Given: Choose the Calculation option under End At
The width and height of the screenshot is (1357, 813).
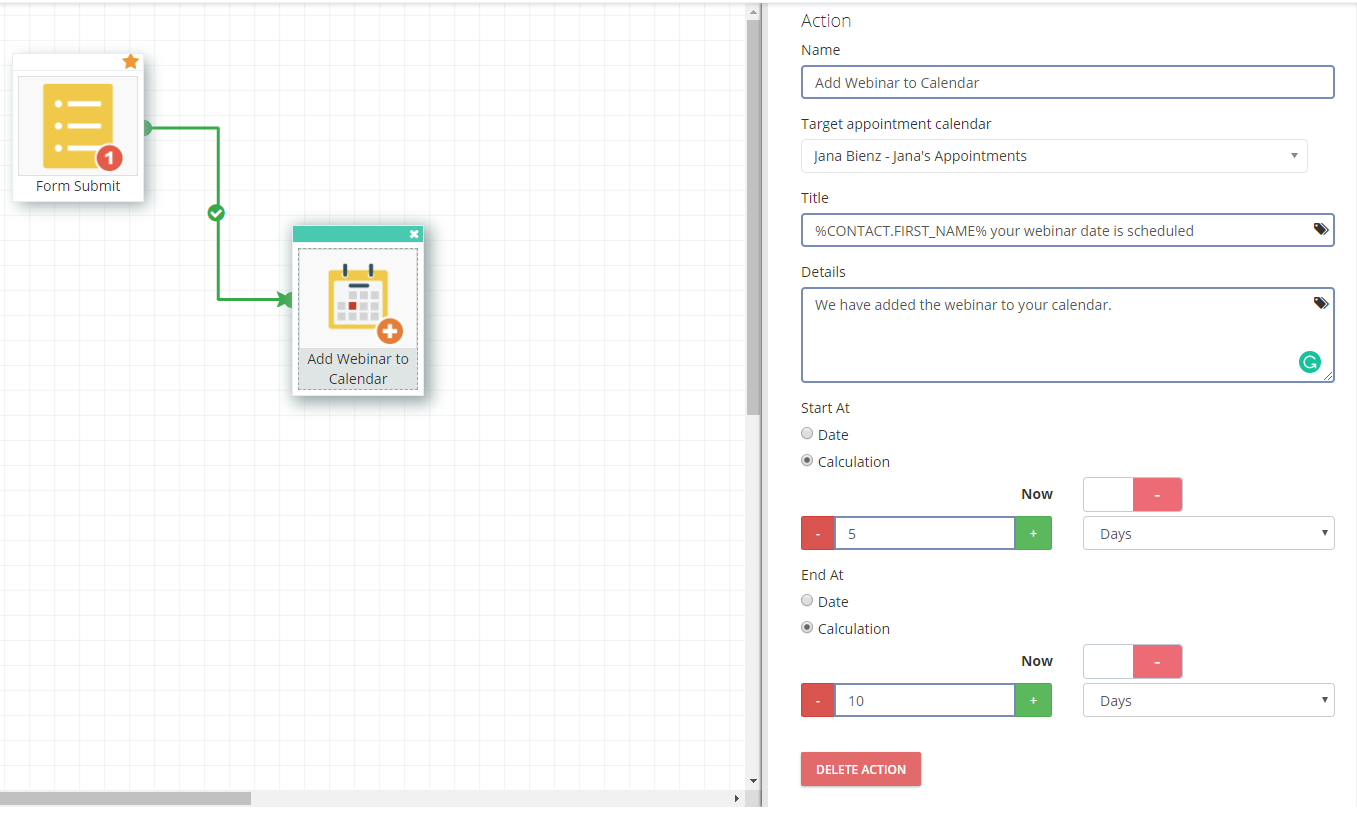Looking at the screenshot, I should pyautogui.click(x=808, y=628).
